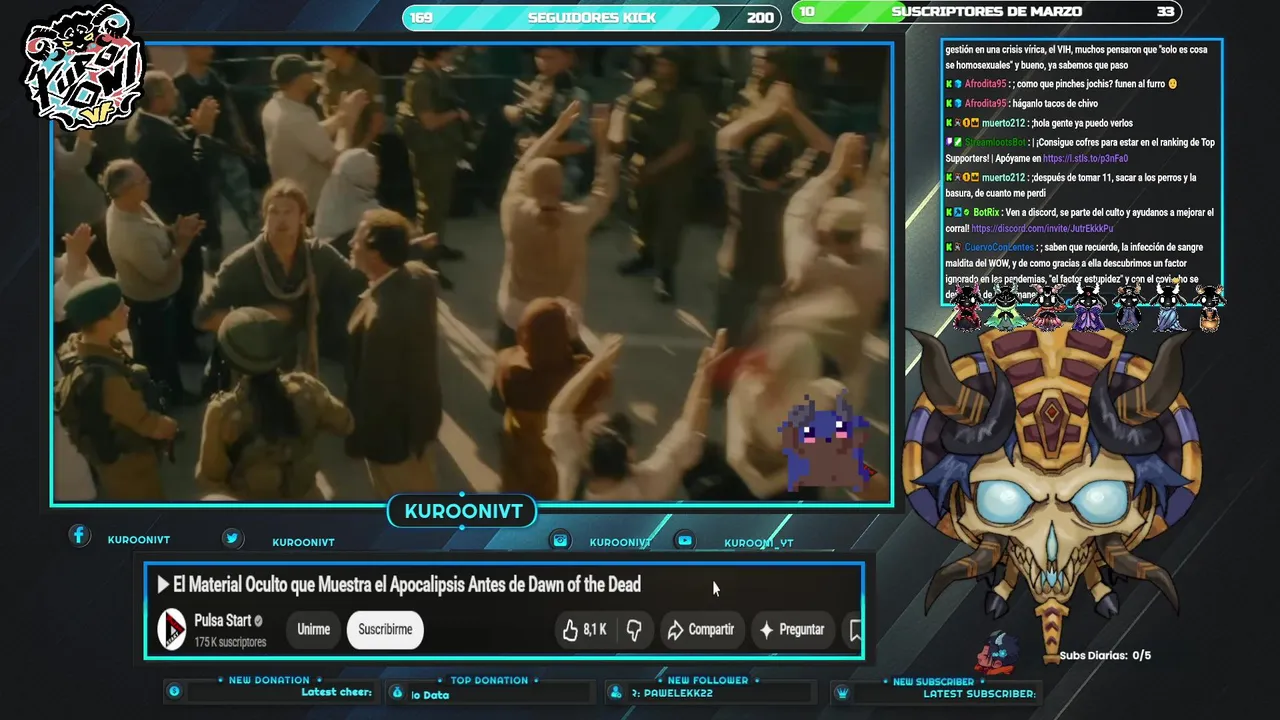Viewport: 1280px width, 720px height.
Task: Click the New Subscriber crown icon
Action: tap(842, 692)
